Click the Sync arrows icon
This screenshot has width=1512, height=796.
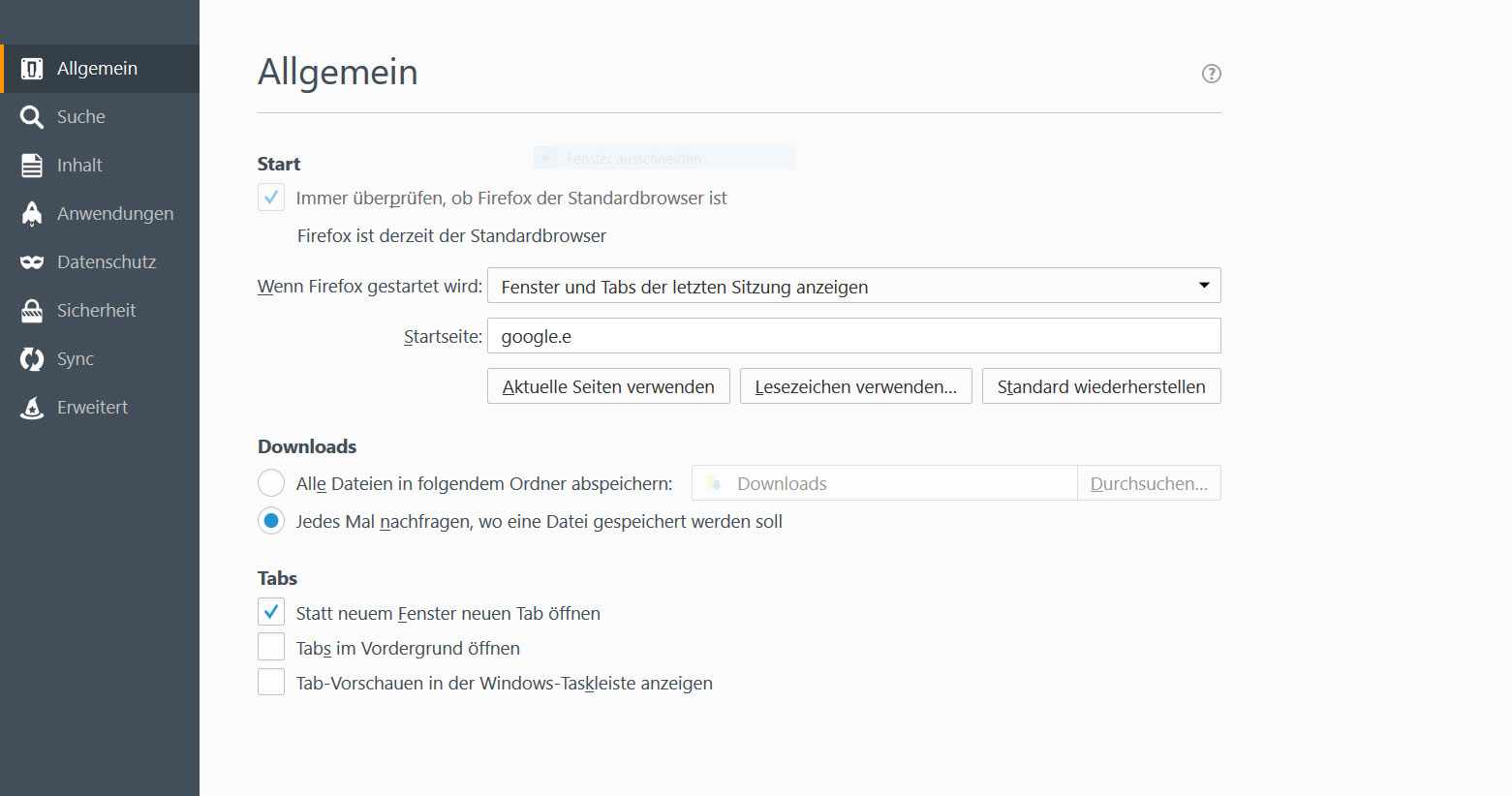32,359
